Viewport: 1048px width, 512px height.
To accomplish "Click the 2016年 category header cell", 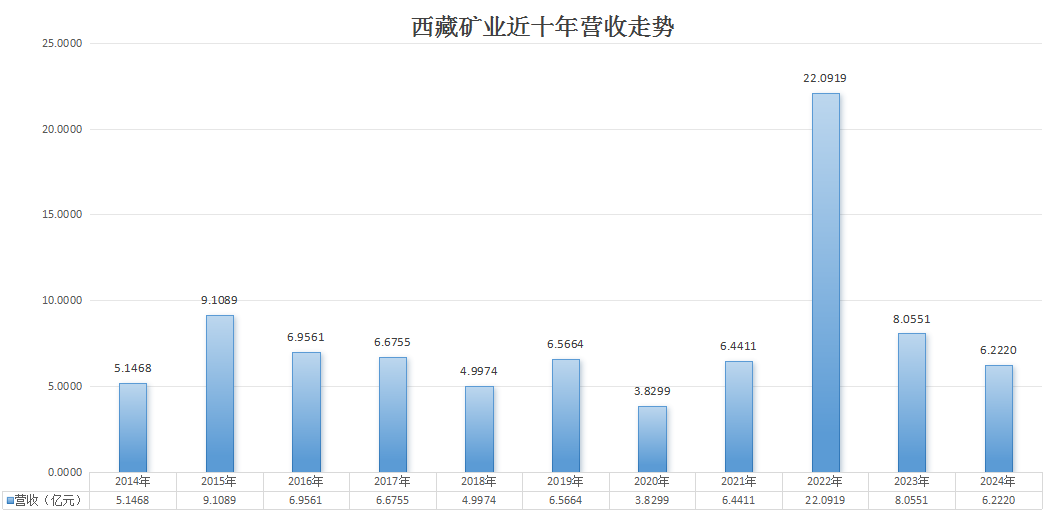I will coord(306,482).
